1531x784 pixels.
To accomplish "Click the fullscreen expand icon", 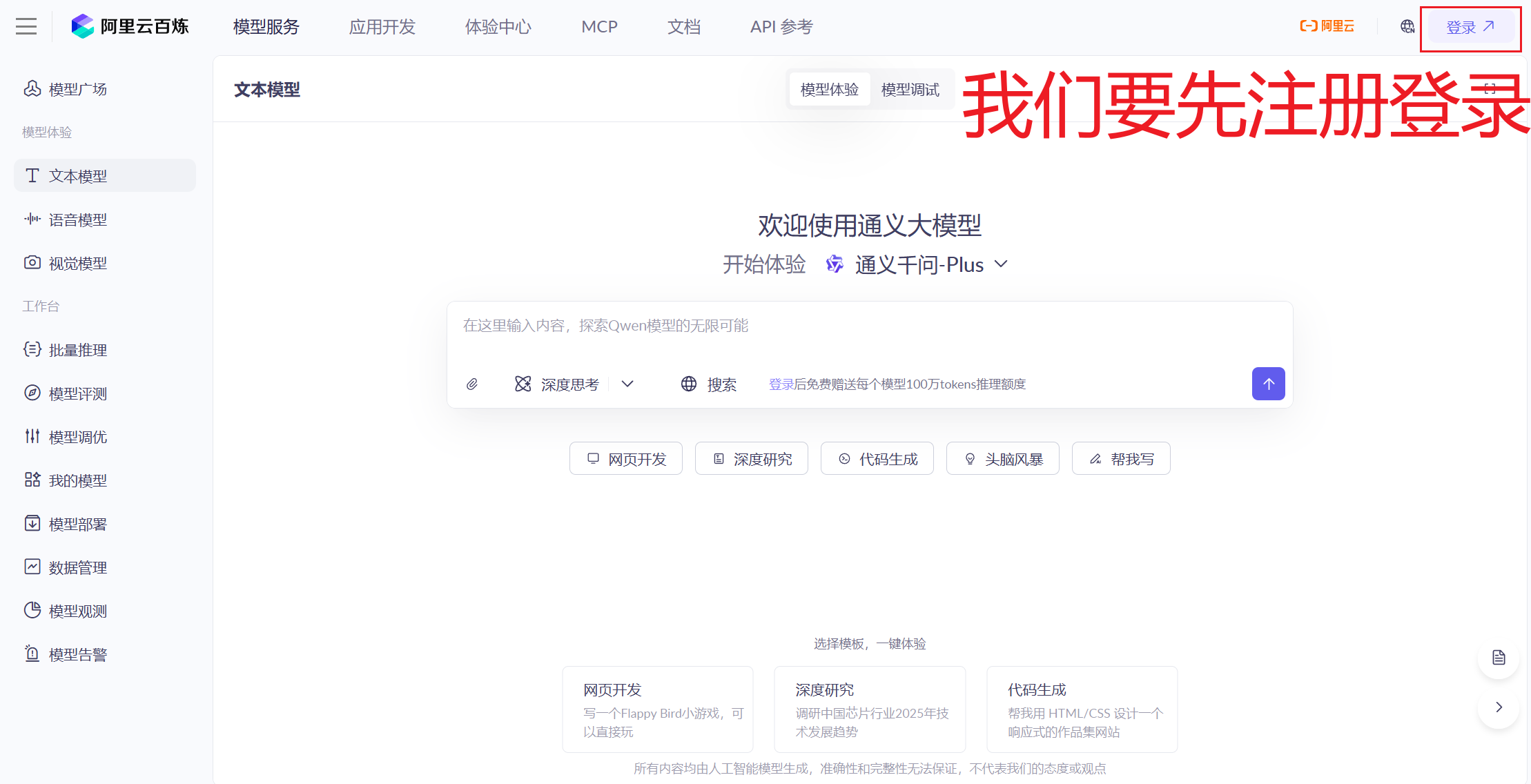I will pyautogui.click(x=1490, y=89).
